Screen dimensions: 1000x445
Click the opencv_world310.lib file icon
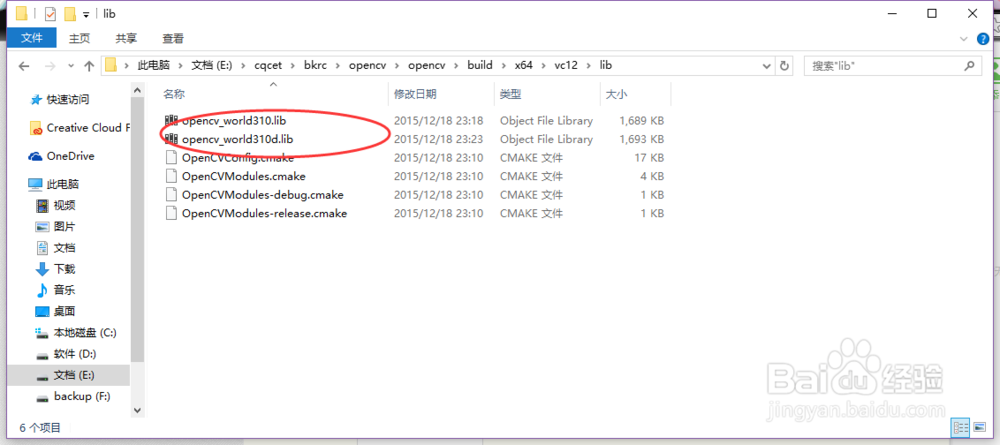171,120
